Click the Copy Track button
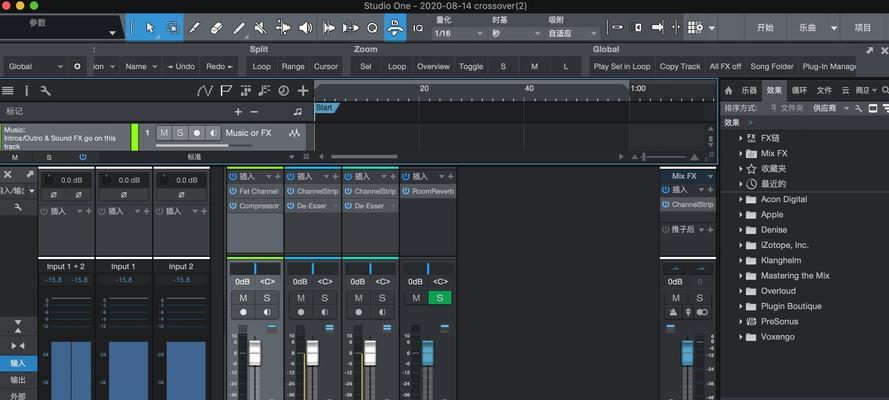This screenshot has height=400, width=889. pos(680,66)
